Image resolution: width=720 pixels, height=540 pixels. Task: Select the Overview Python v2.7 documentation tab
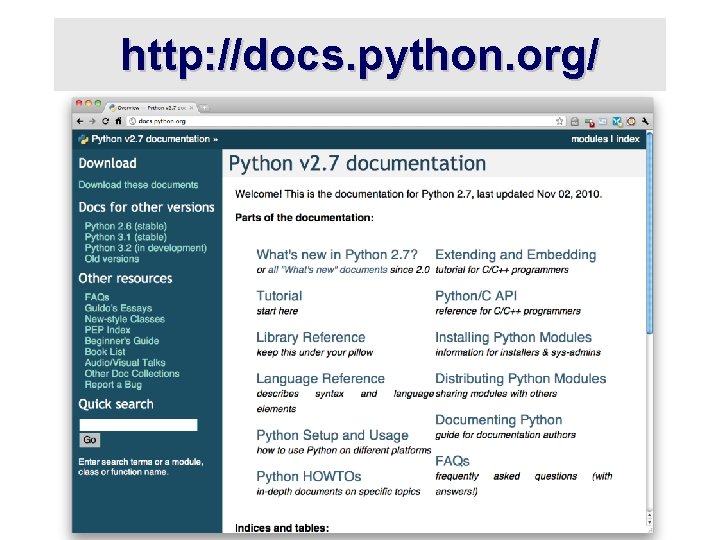(x=152, y=108)
